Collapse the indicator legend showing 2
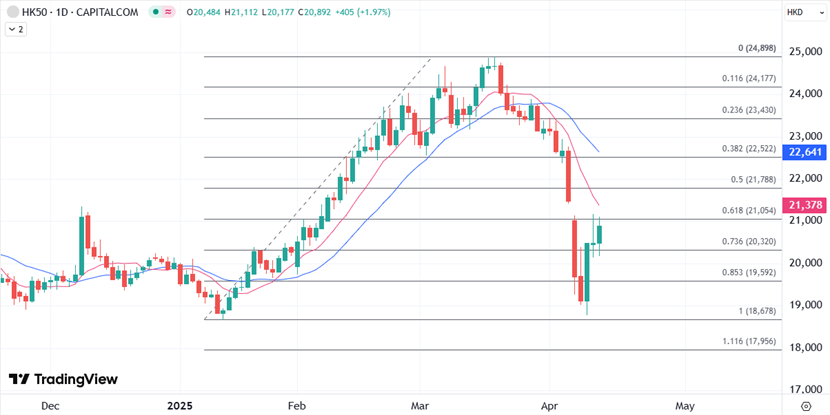Image resolution: width=830 pixels, height=415 pixels. tap(15, 30)
